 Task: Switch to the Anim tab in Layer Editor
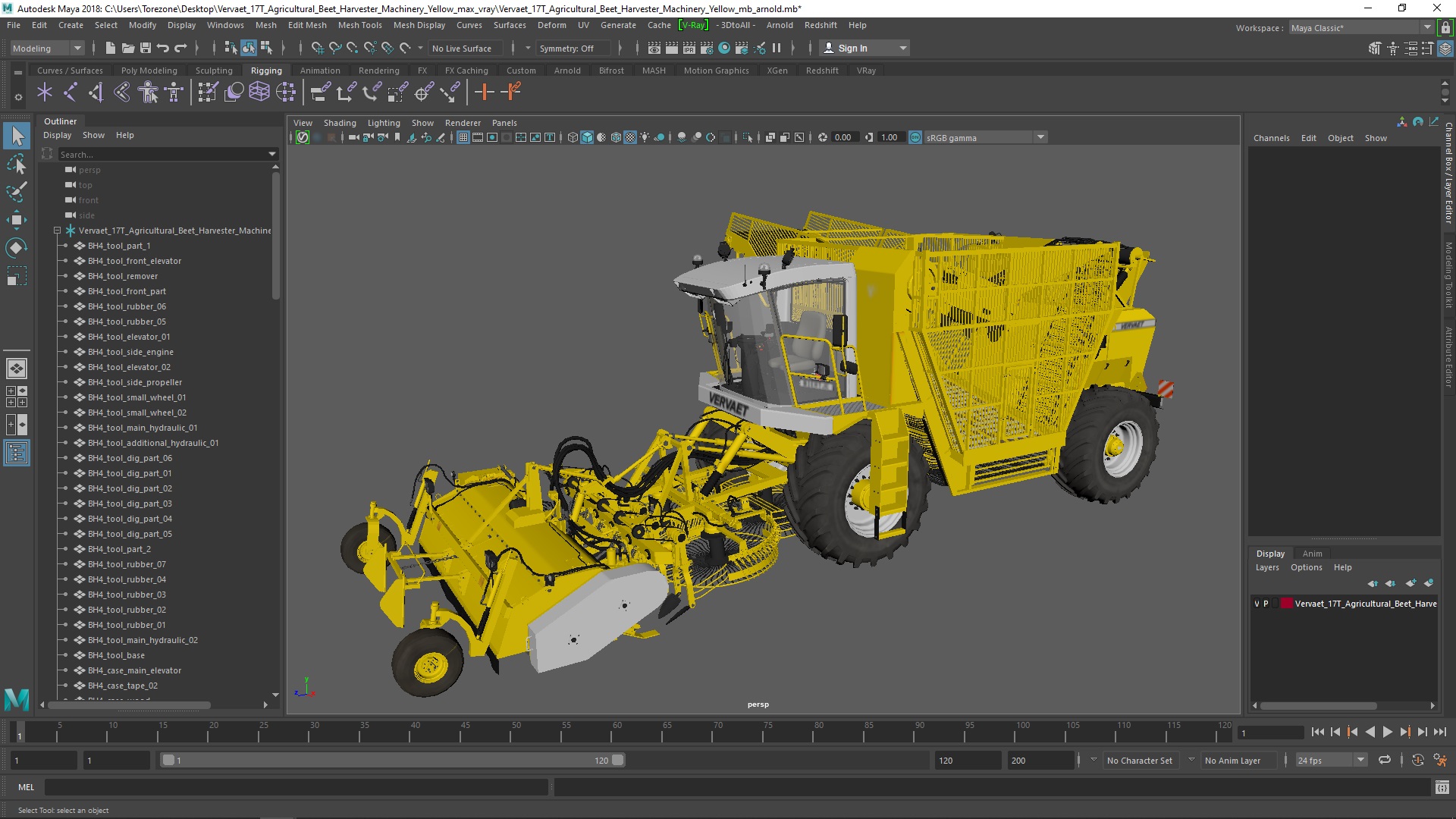[1312, 554]
